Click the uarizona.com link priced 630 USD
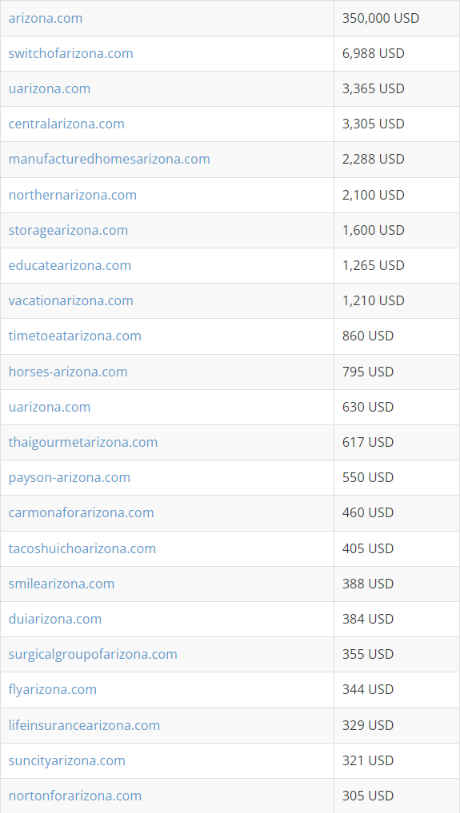Image resolution: width=460 pixels, height=813 pixels. click(x=49, y=407)
